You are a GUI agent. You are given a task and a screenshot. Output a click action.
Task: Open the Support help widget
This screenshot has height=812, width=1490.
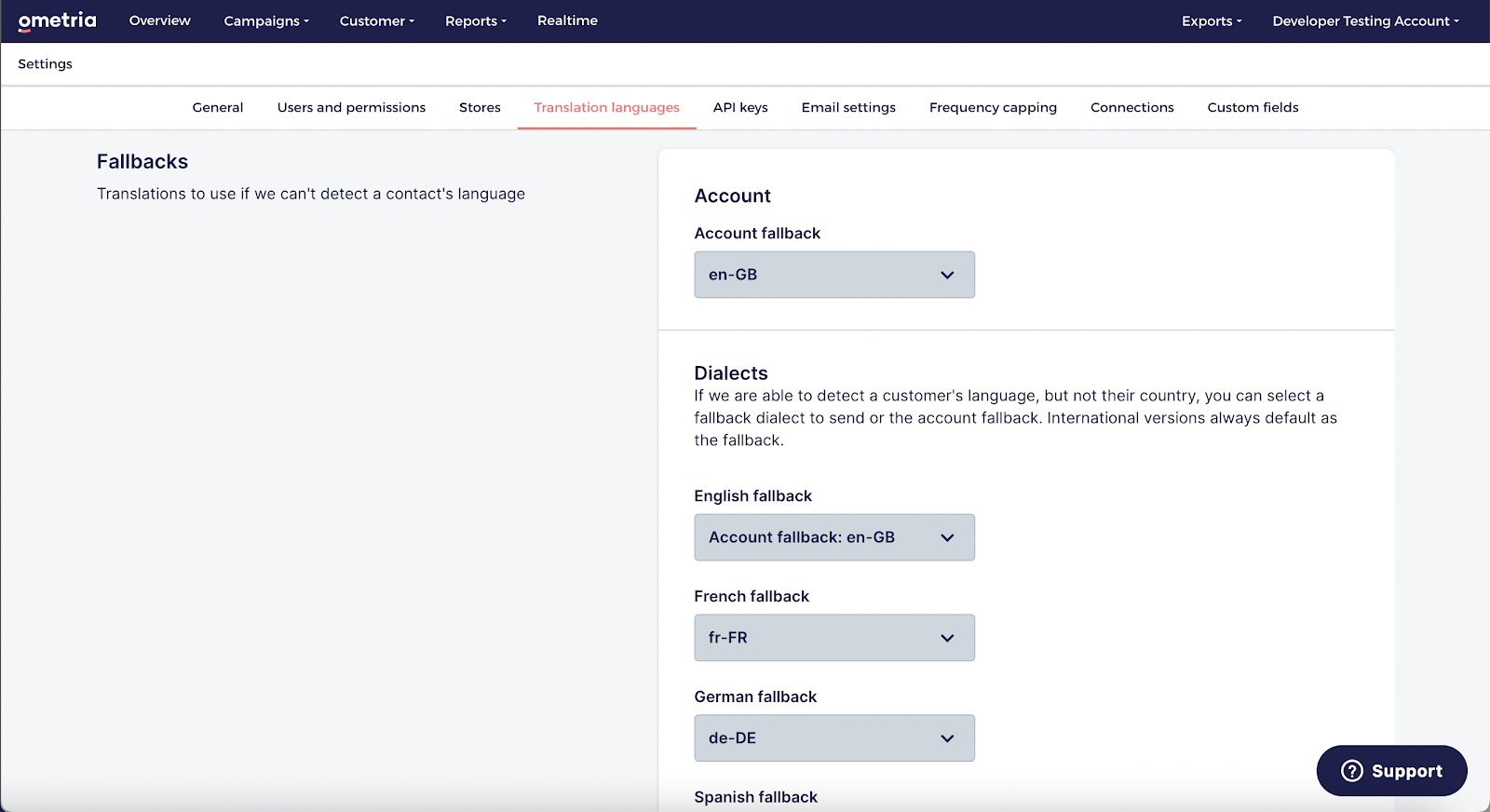click(x=1391, y=771)
